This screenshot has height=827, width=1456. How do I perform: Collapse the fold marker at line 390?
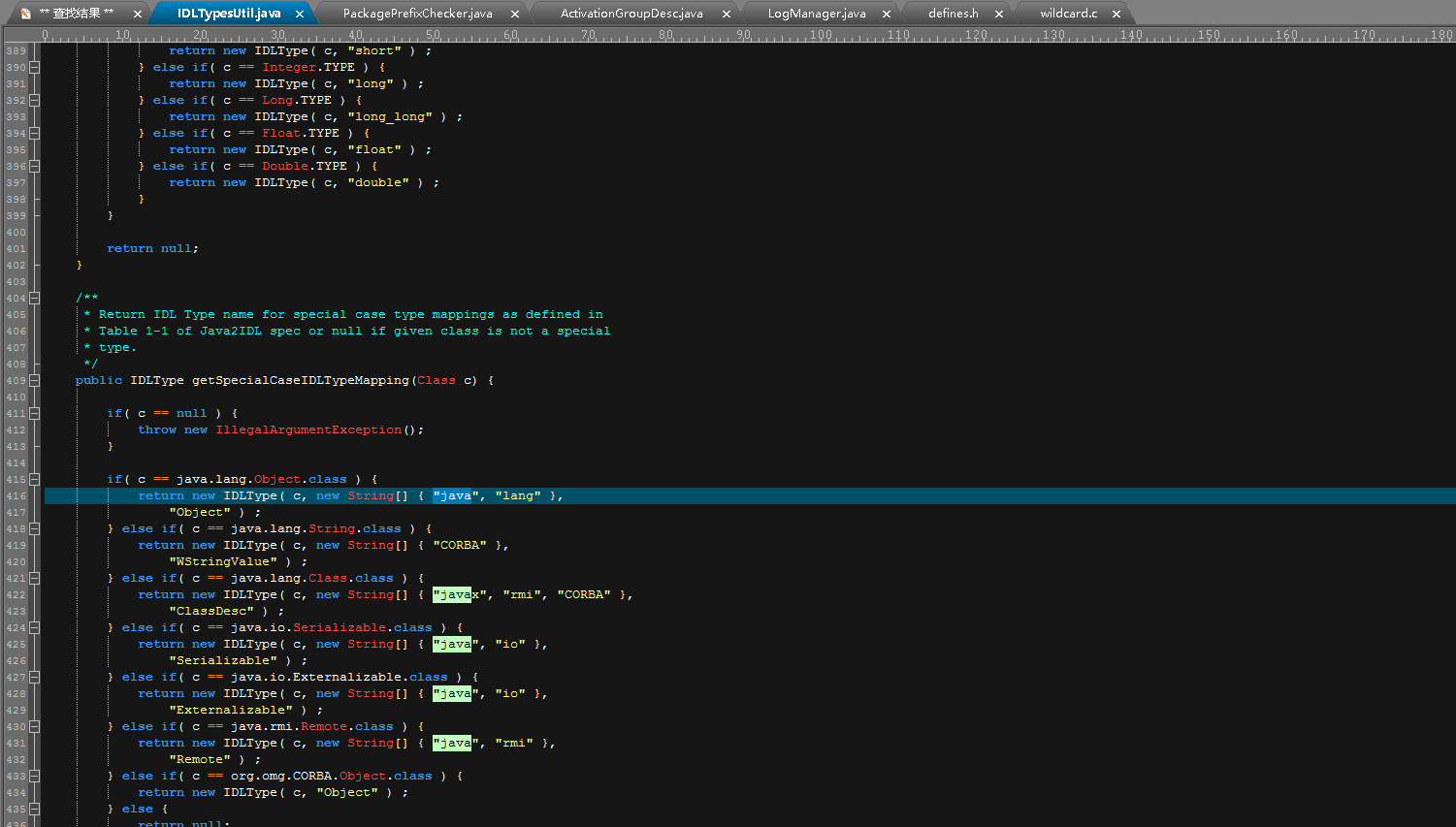[x=34, y=67]
